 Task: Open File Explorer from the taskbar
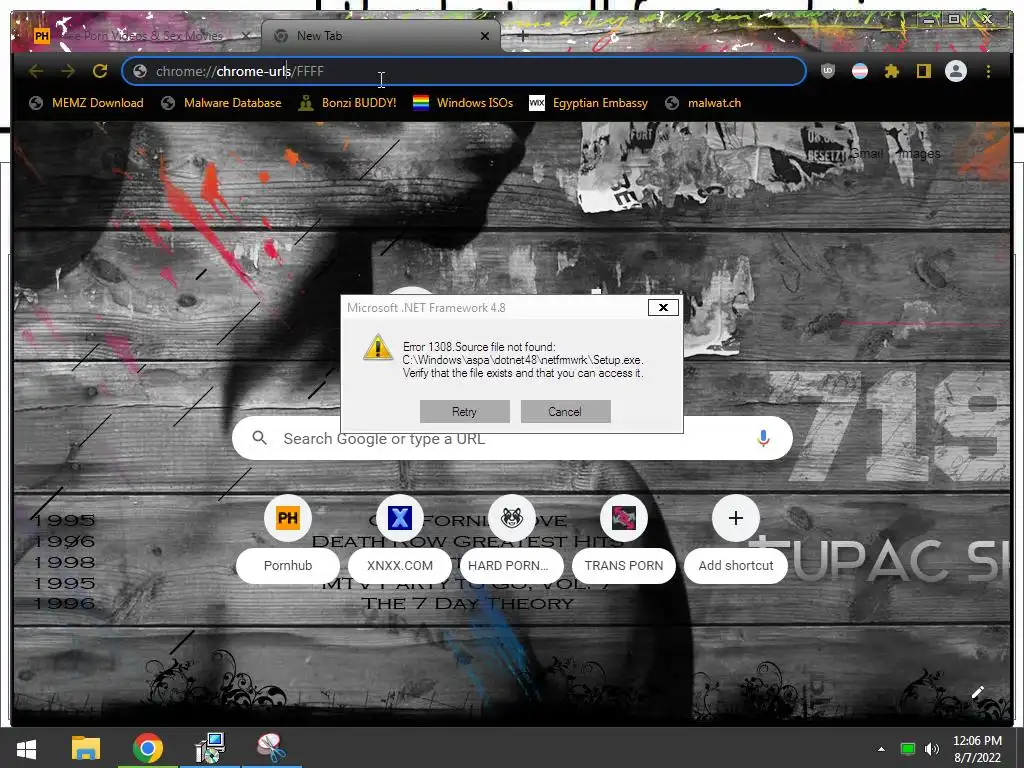86,748
